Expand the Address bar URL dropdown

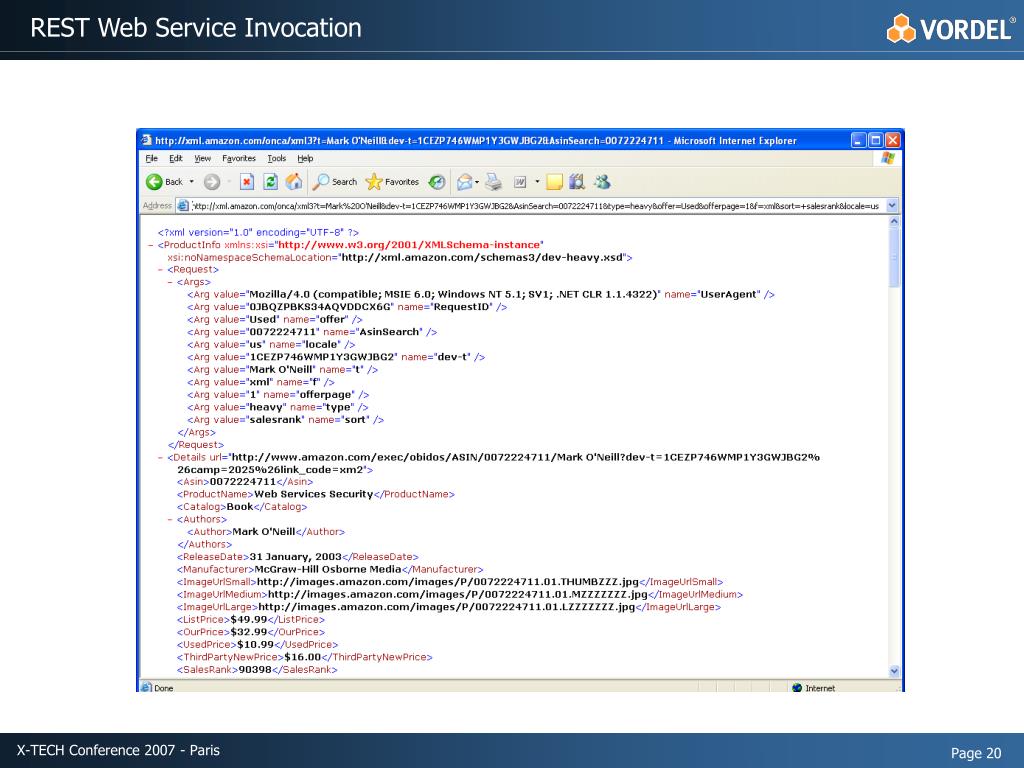[x=891, y=206]
